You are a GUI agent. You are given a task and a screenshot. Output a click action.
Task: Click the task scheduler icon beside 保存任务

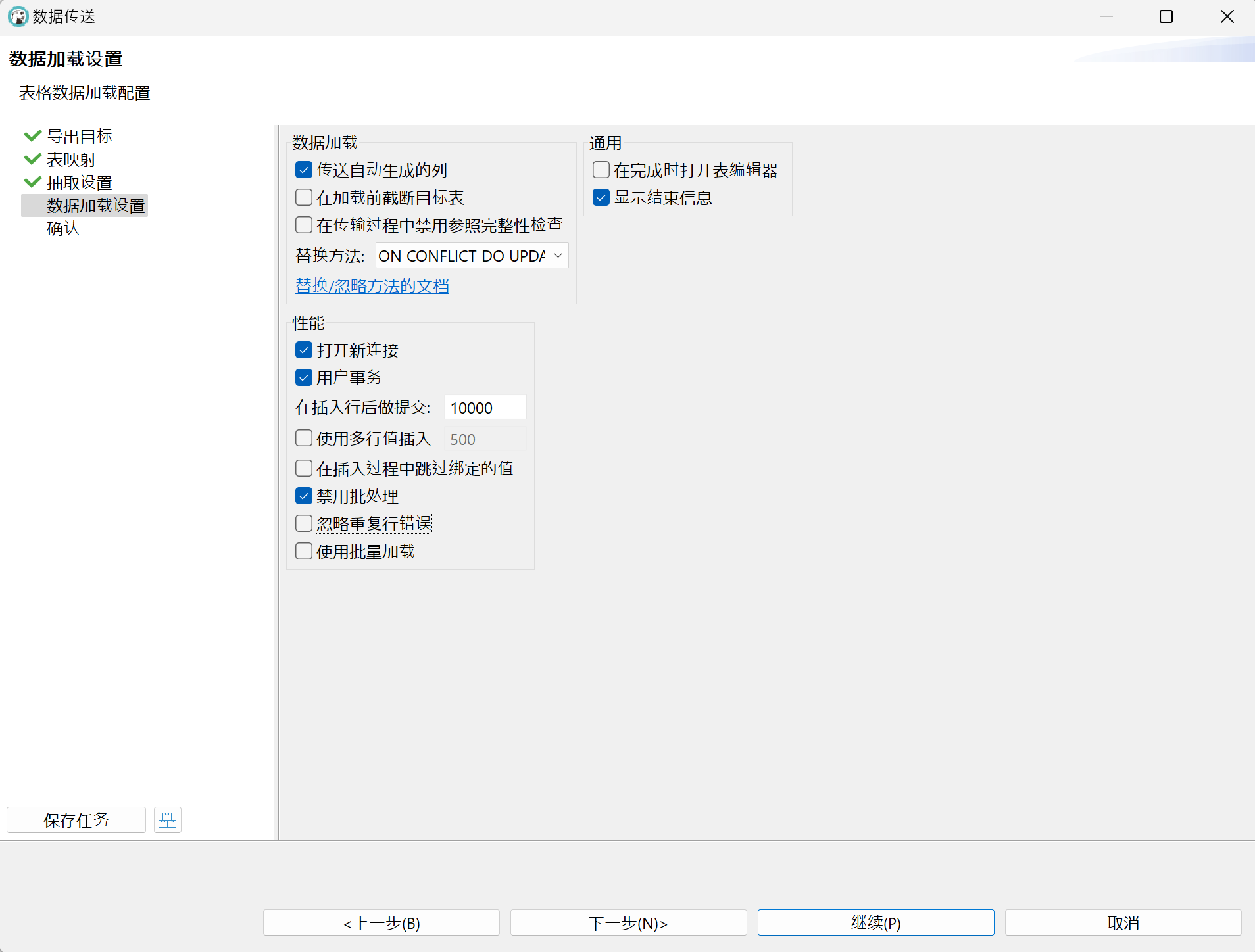click(167, 820)
